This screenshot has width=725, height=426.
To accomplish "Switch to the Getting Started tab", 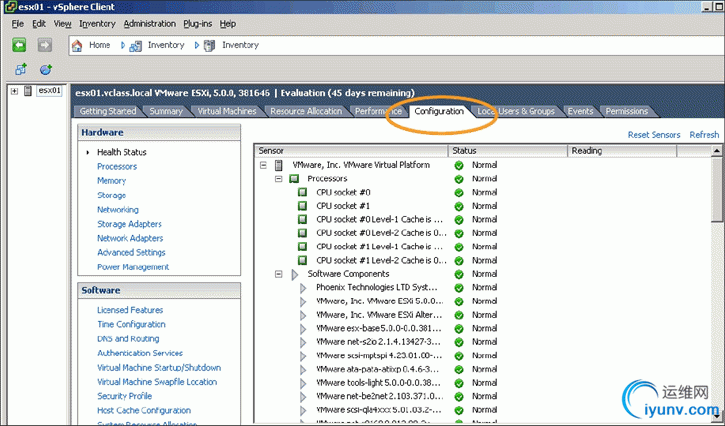I will (108, 111).
